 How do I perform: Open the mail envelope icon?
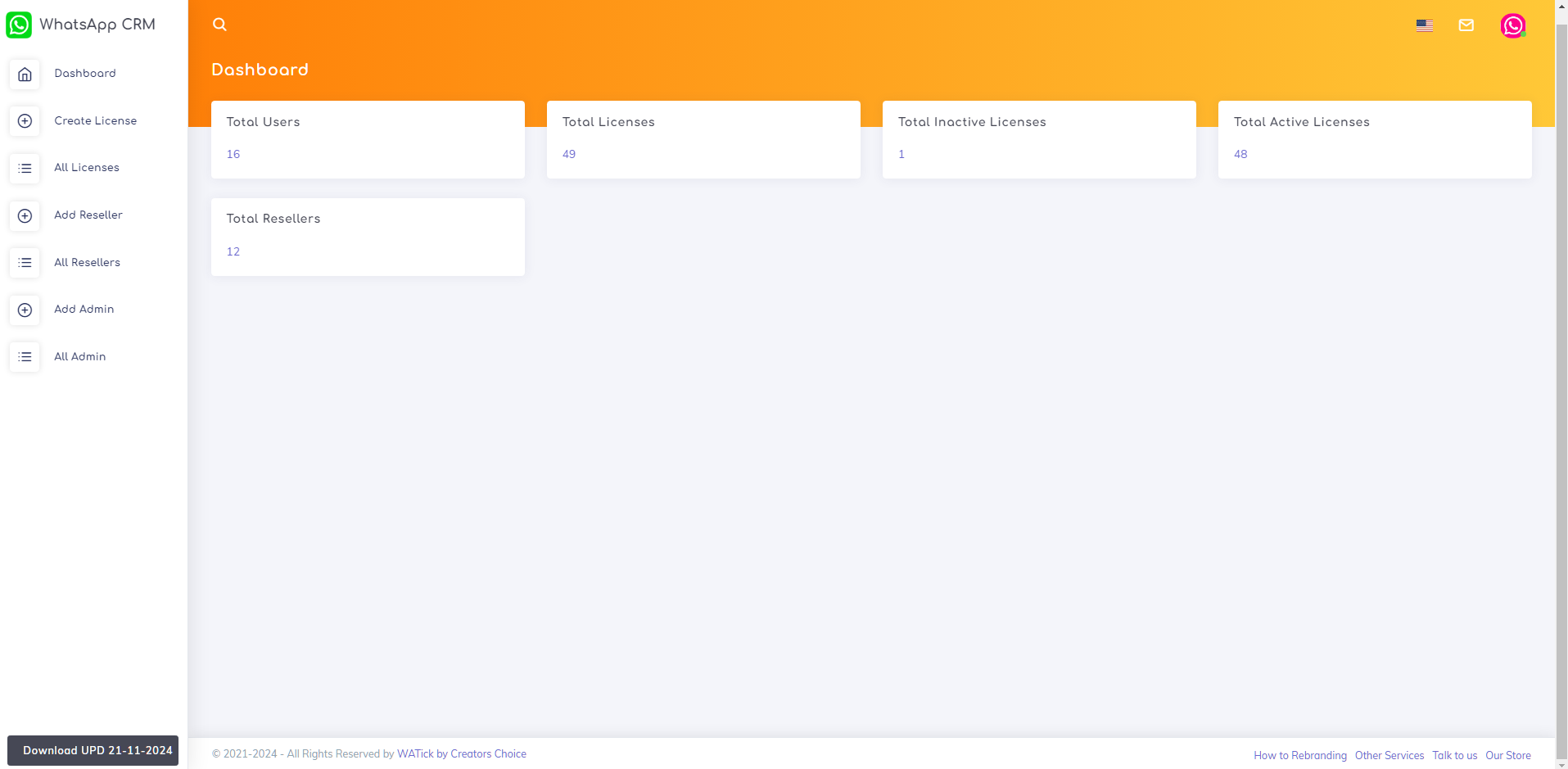pos(1466,25)
